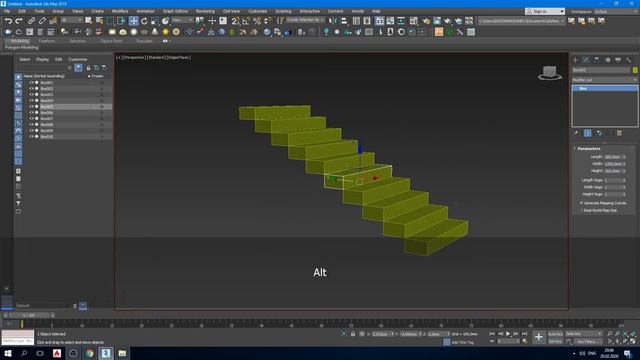
Task: Toggle visibility eye of Box001
Action: [31, 82]
